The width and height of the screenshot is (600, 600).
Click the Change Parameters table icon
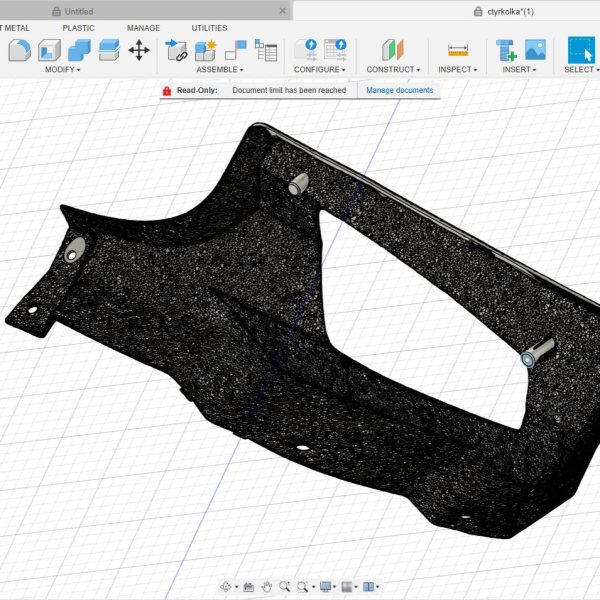coord(335,50)
